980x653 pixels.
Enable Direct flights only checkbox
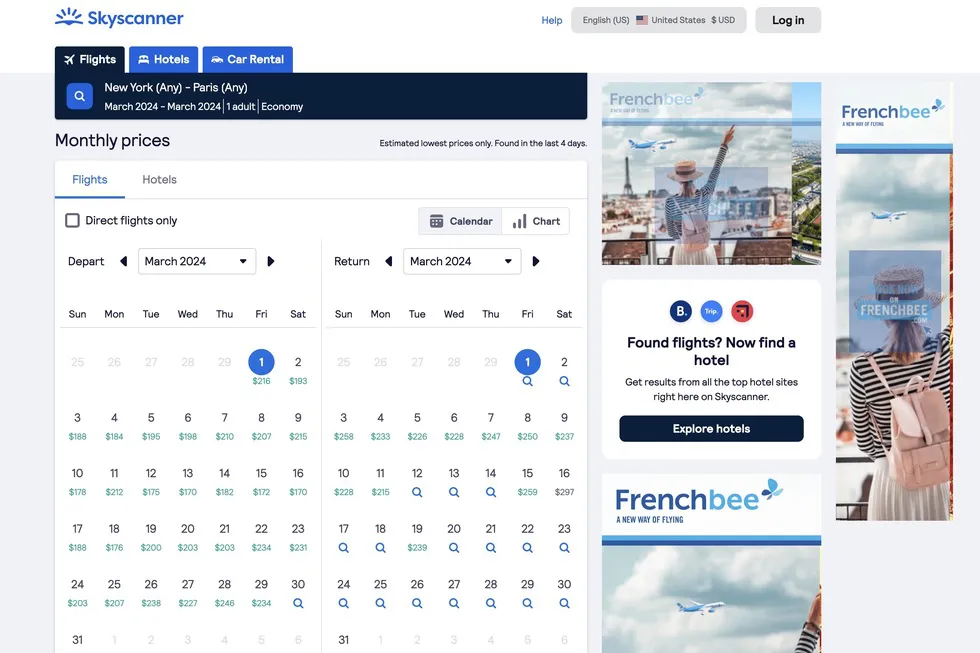[x=72, y=221]
